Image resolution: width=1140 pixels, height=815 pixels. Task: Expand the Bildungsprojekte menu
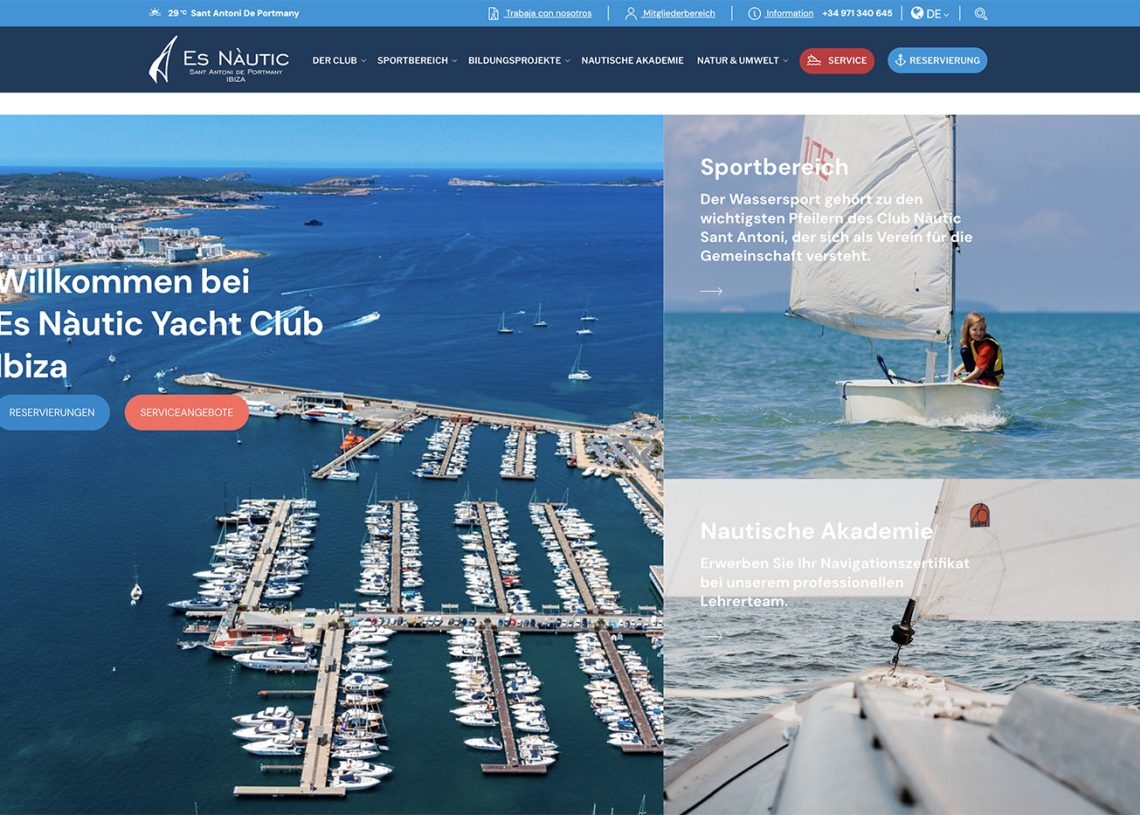519,60
